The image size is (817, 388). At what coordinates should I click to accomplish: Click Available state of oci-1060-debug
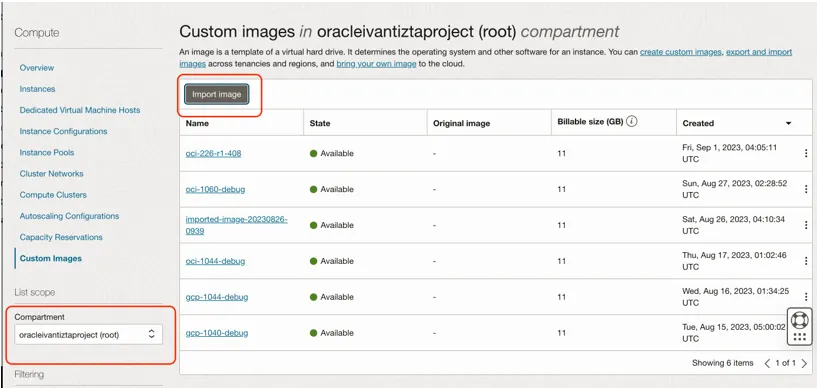pyautogui.click(x=331, y=189)
